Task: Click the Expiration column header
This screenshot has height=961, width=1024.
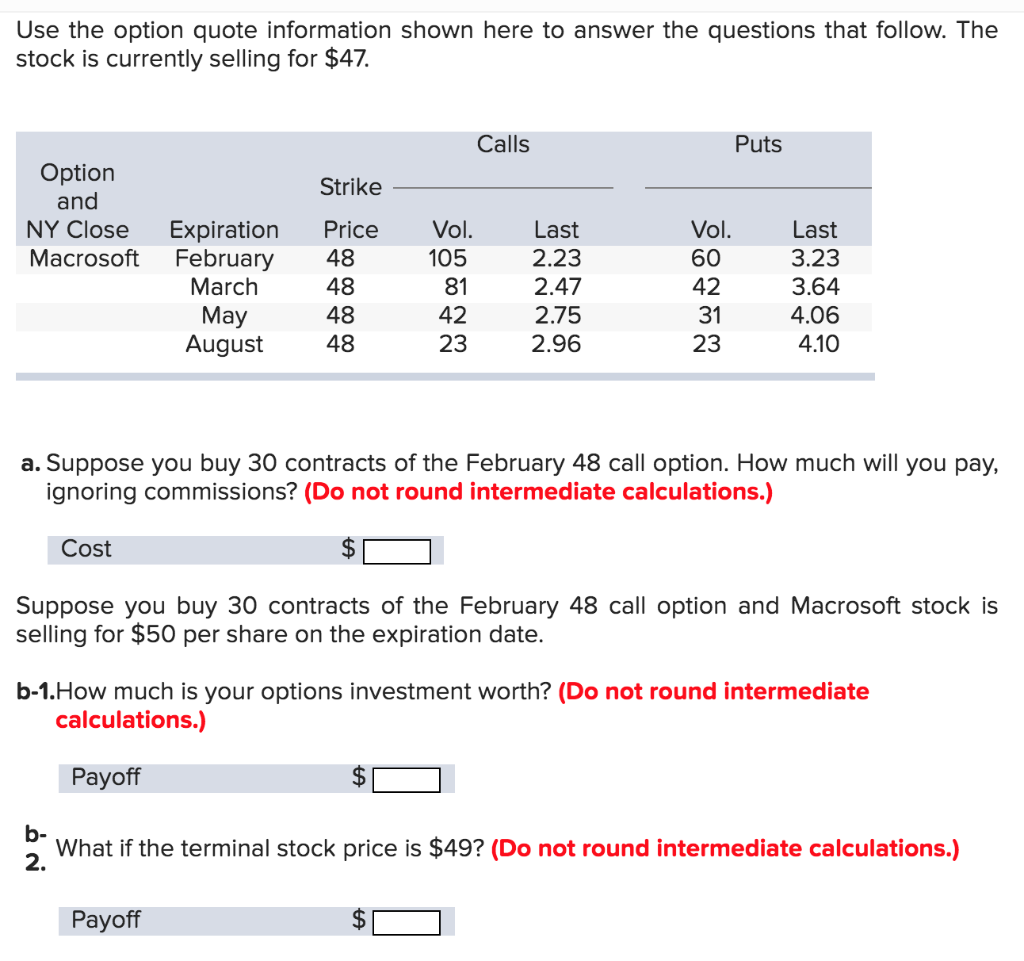Action: [223, 229]
